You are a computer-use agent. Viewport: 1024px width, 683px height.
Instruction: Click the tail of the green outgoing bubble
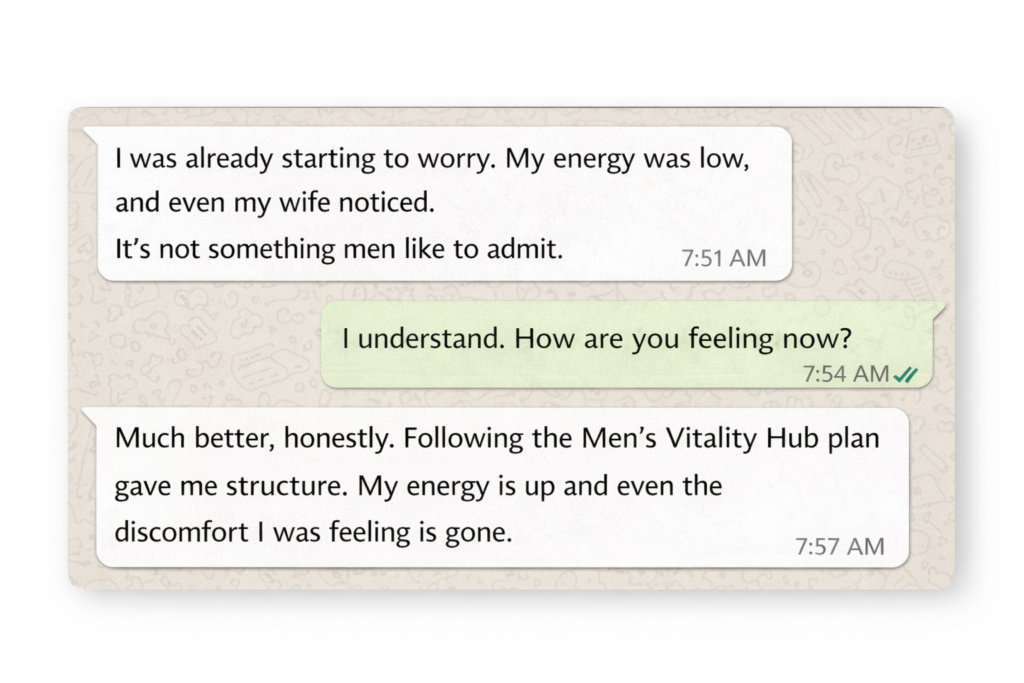938,307
